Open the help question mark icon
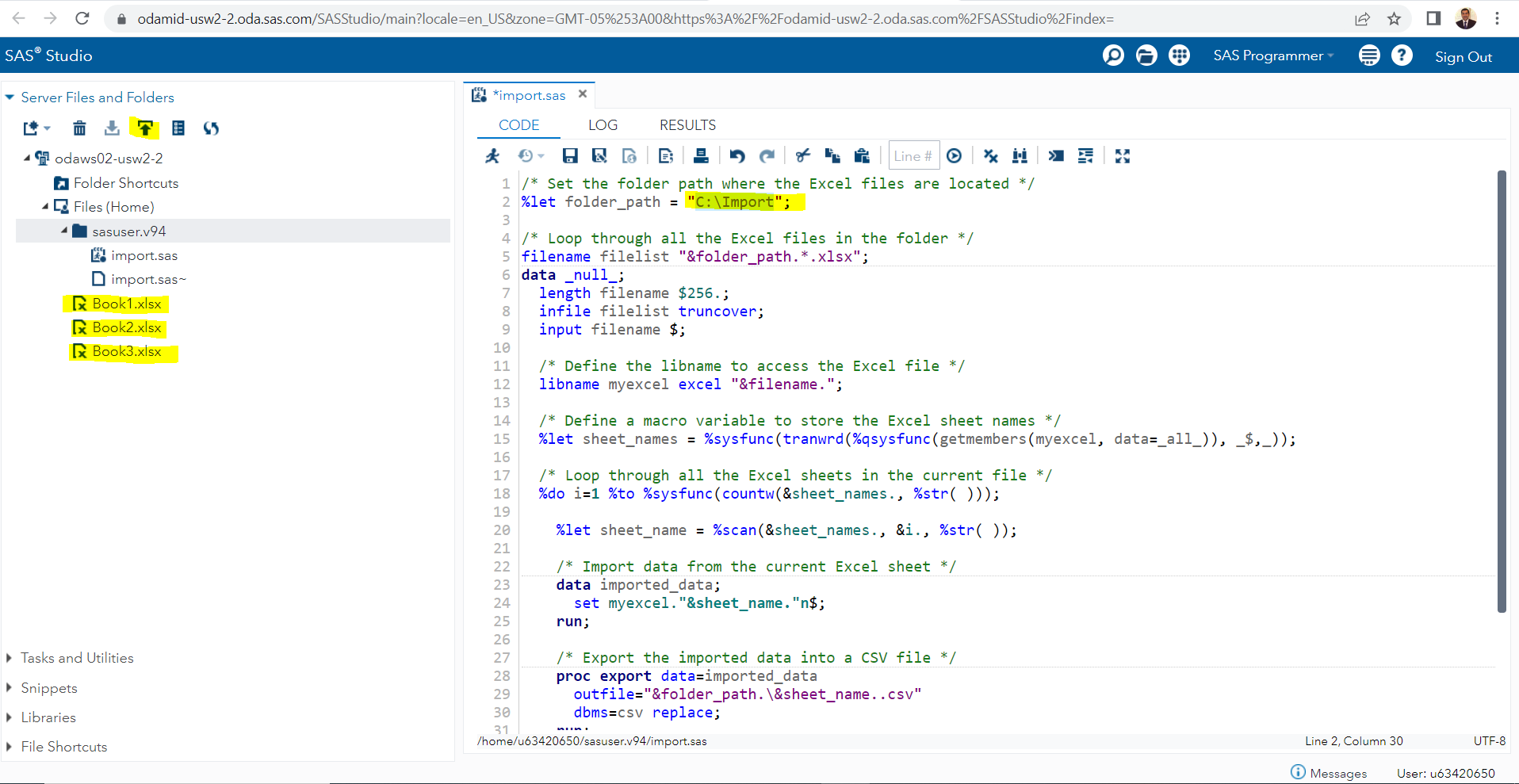1519x784 pixels. click(1402, 55)
